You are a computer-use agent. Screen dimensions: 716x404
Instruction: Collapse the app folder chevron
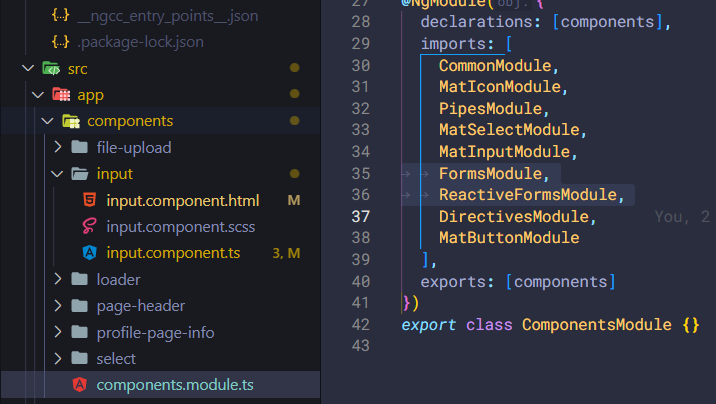coord(38,95)
